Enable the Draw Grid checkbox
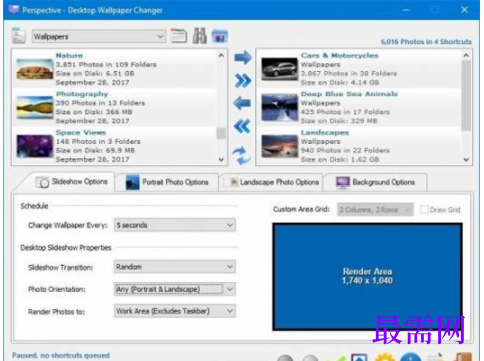This screenshot has width=484, height=361. coord(424,210)
